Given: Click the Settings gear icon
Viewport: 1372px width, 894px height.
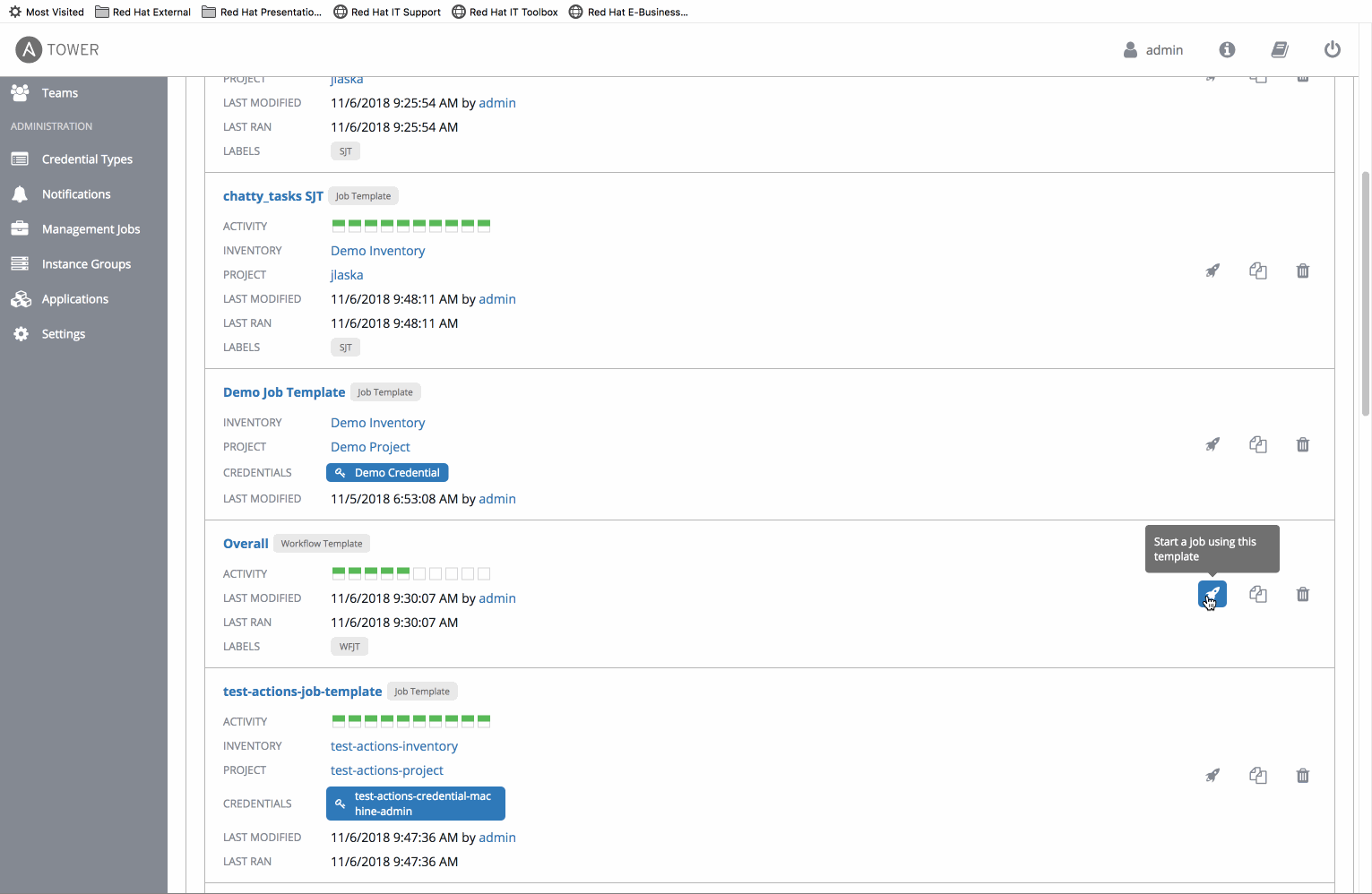Looking at the screenshot, I should pos(21,333).
